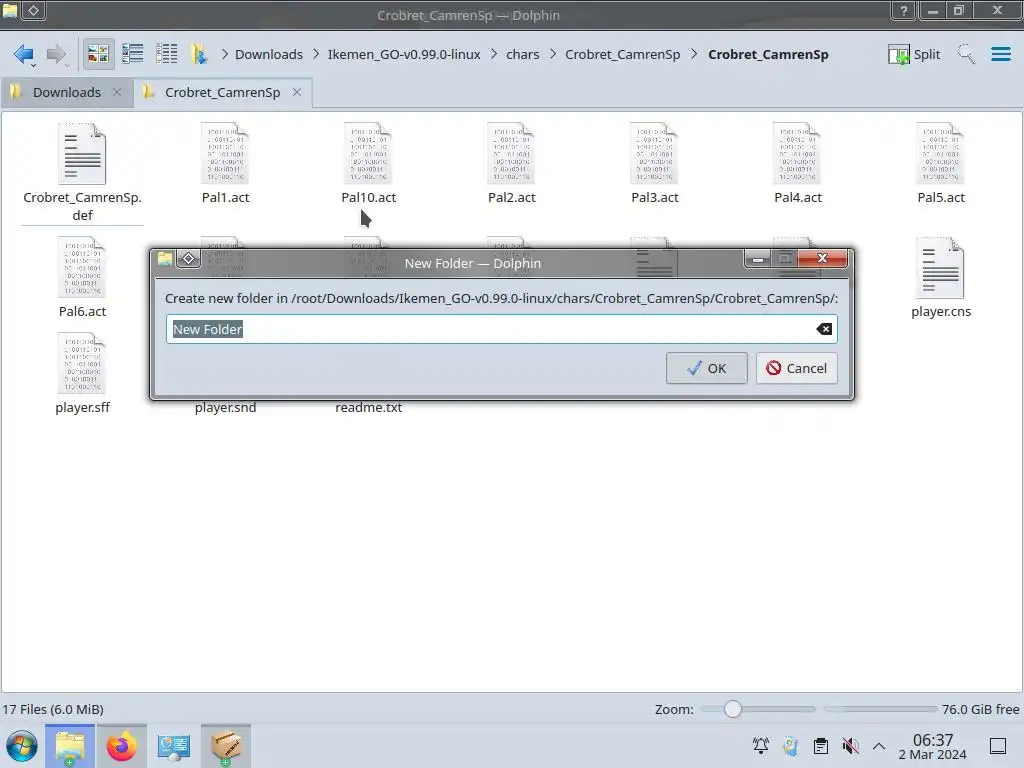
Task: Open the places folder icon in breadcrumb bar
Action: point(199,54)
